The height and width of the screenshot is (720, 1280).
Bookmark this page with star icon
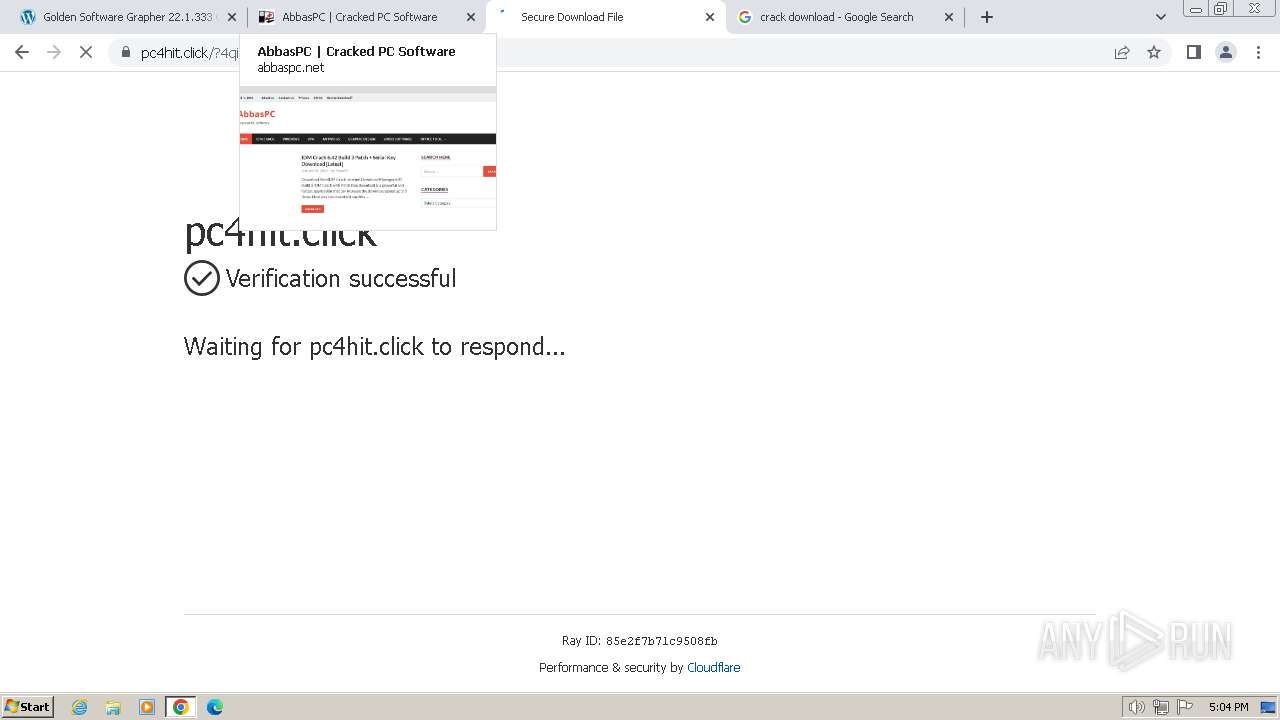point(1154,52)
